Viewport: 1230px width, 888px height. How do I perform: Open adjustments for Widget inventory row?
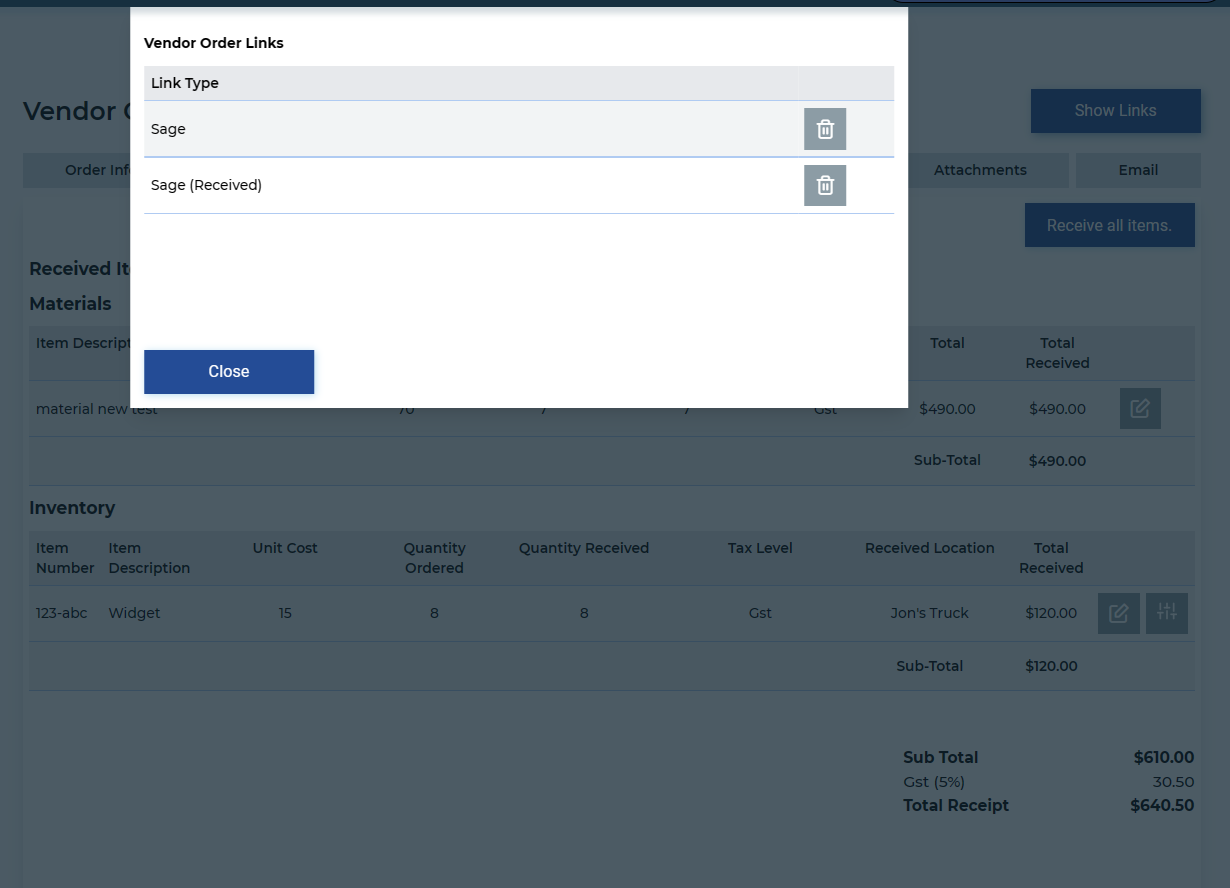coord(1167,613)
